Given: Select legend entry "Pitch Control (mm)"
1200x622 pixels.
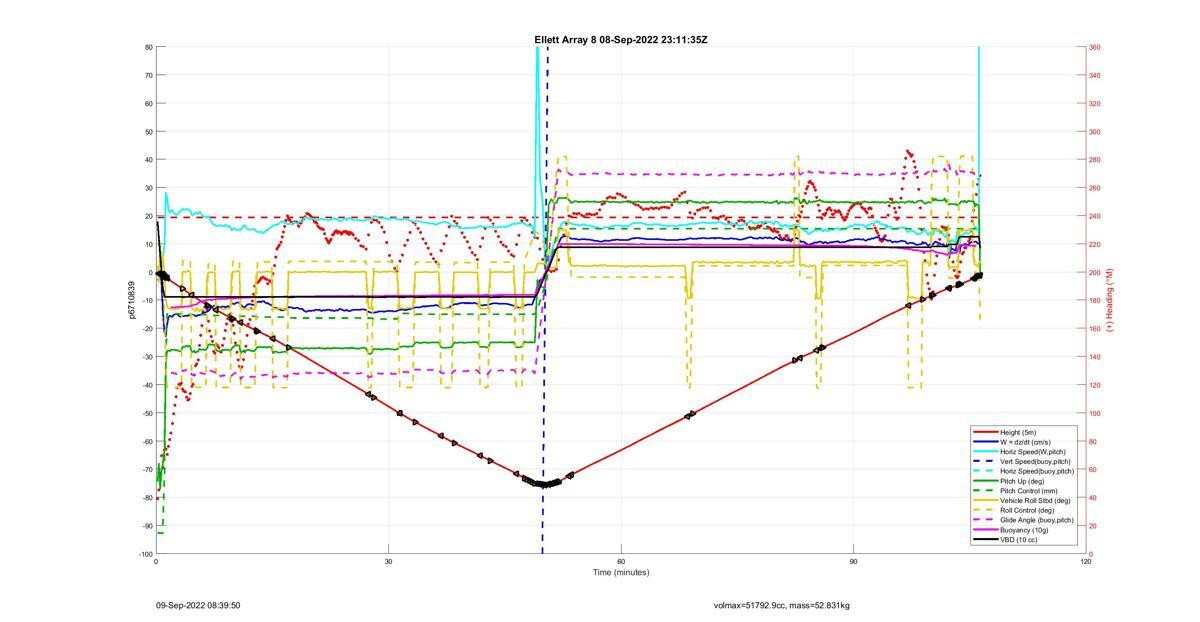Looking at the screenshot, I should 1029,491.
